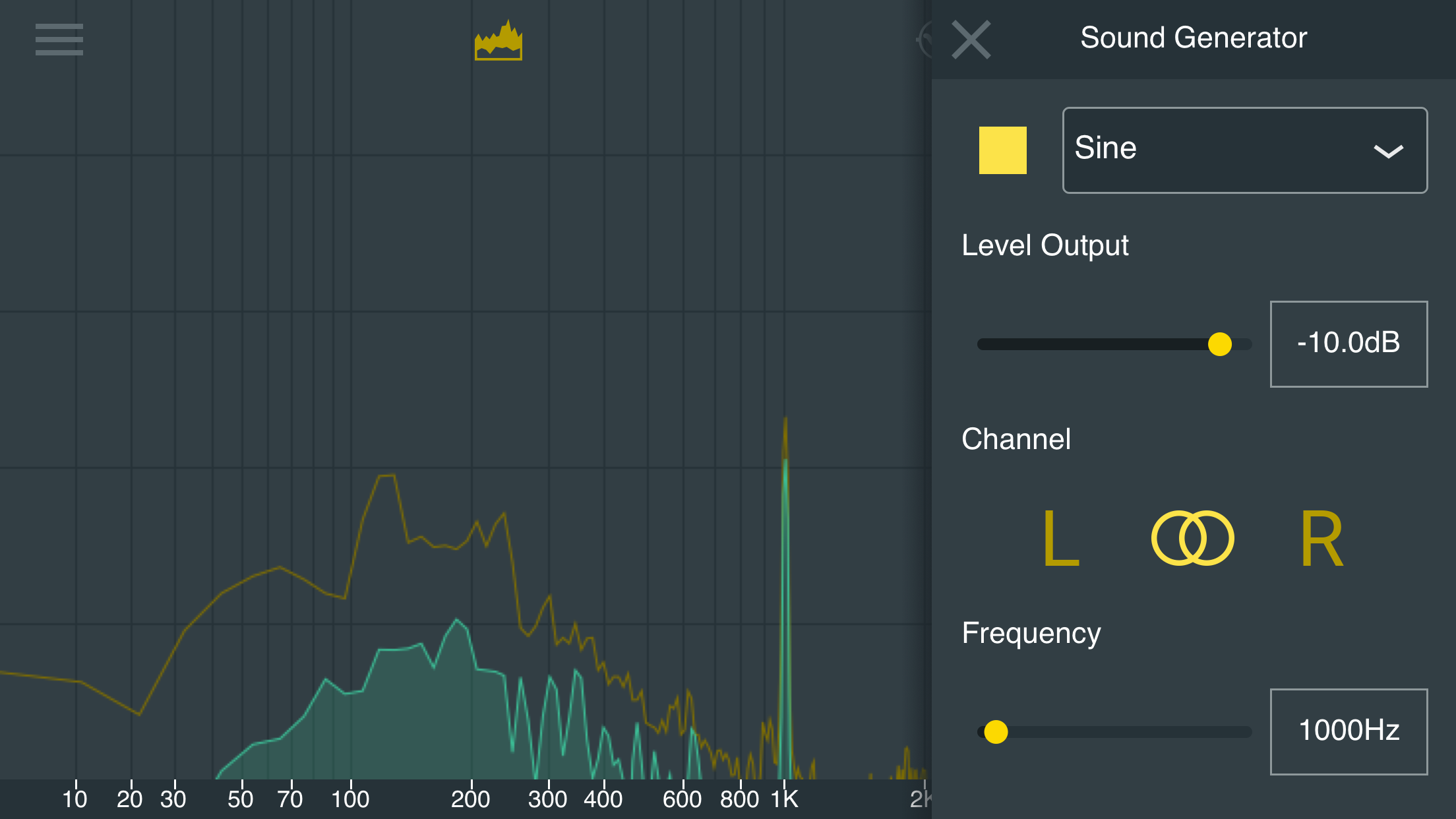Click the middle of Frequency slider track
Screen dimensions: 1456x819
click(x=1114, y=732)
